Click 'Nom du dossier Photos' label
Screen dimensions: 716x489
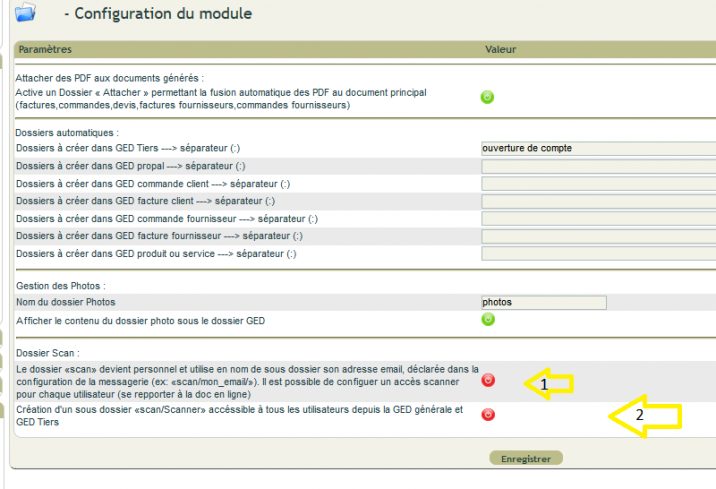66,302
